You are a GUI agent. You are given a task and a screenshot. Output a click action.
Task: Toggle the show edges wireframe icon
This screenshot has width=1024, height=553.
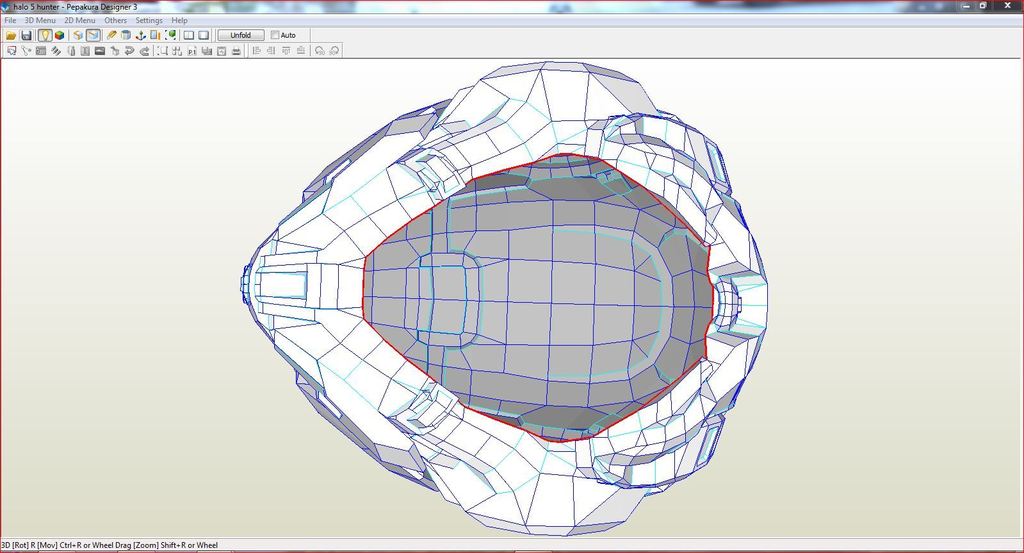click(93, 35)
